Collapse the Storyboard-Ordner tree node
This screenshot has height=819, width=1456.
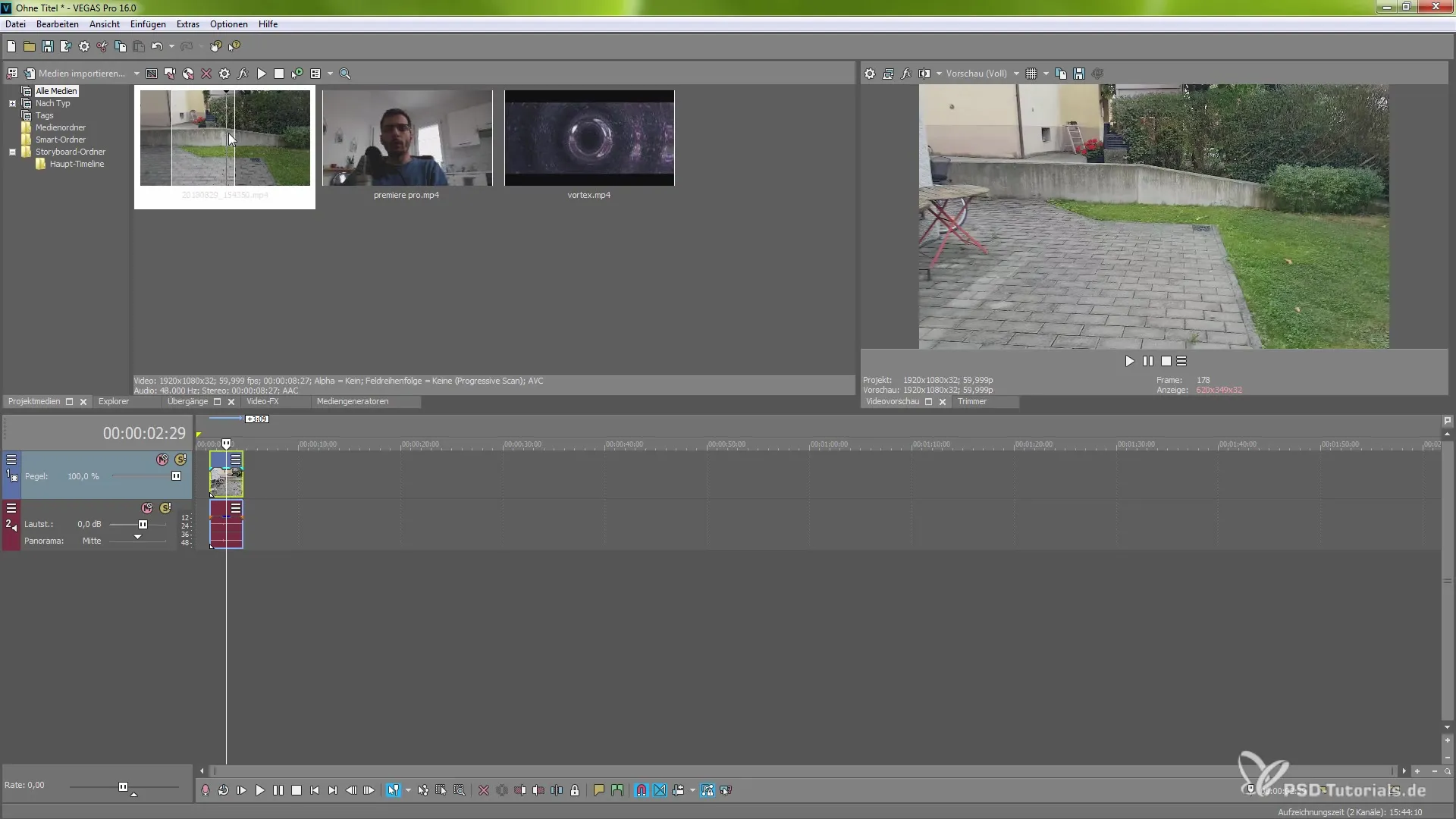click(x=12, y=152)
